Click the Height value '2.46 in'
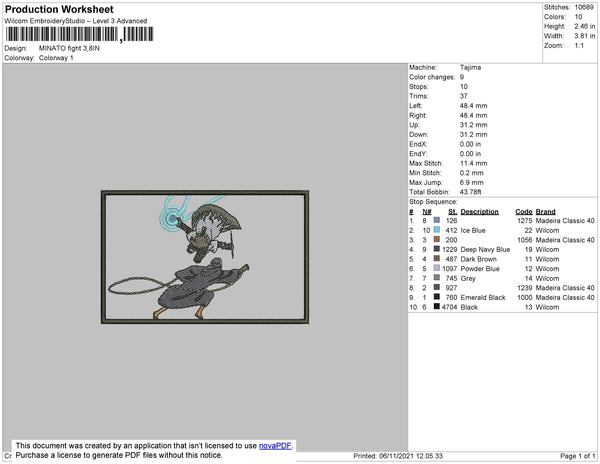 click(585, 26)
